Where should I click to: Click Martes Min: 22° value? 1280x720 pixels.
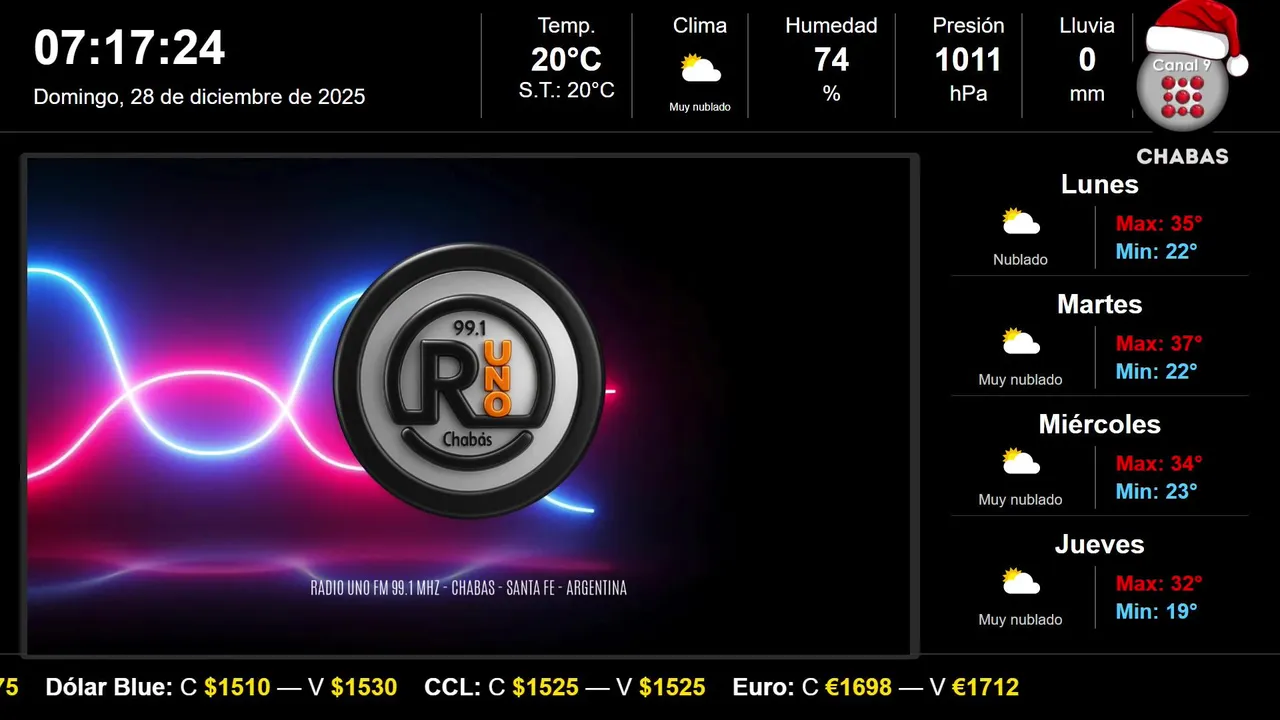1156,371
